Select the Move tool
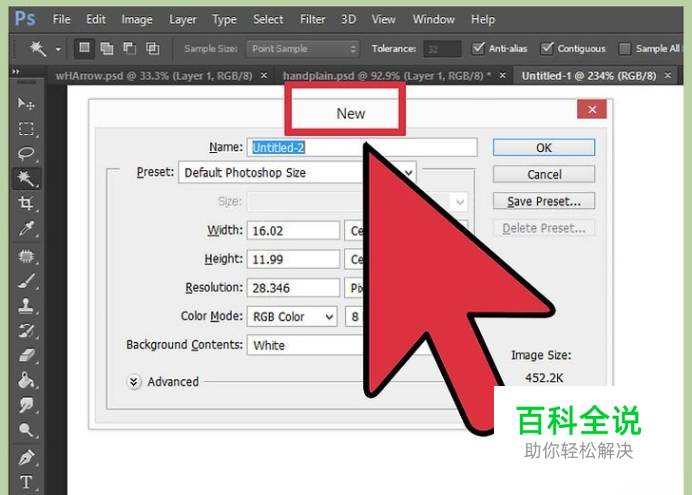Screen dimensions: 692x495 (26, 104)
